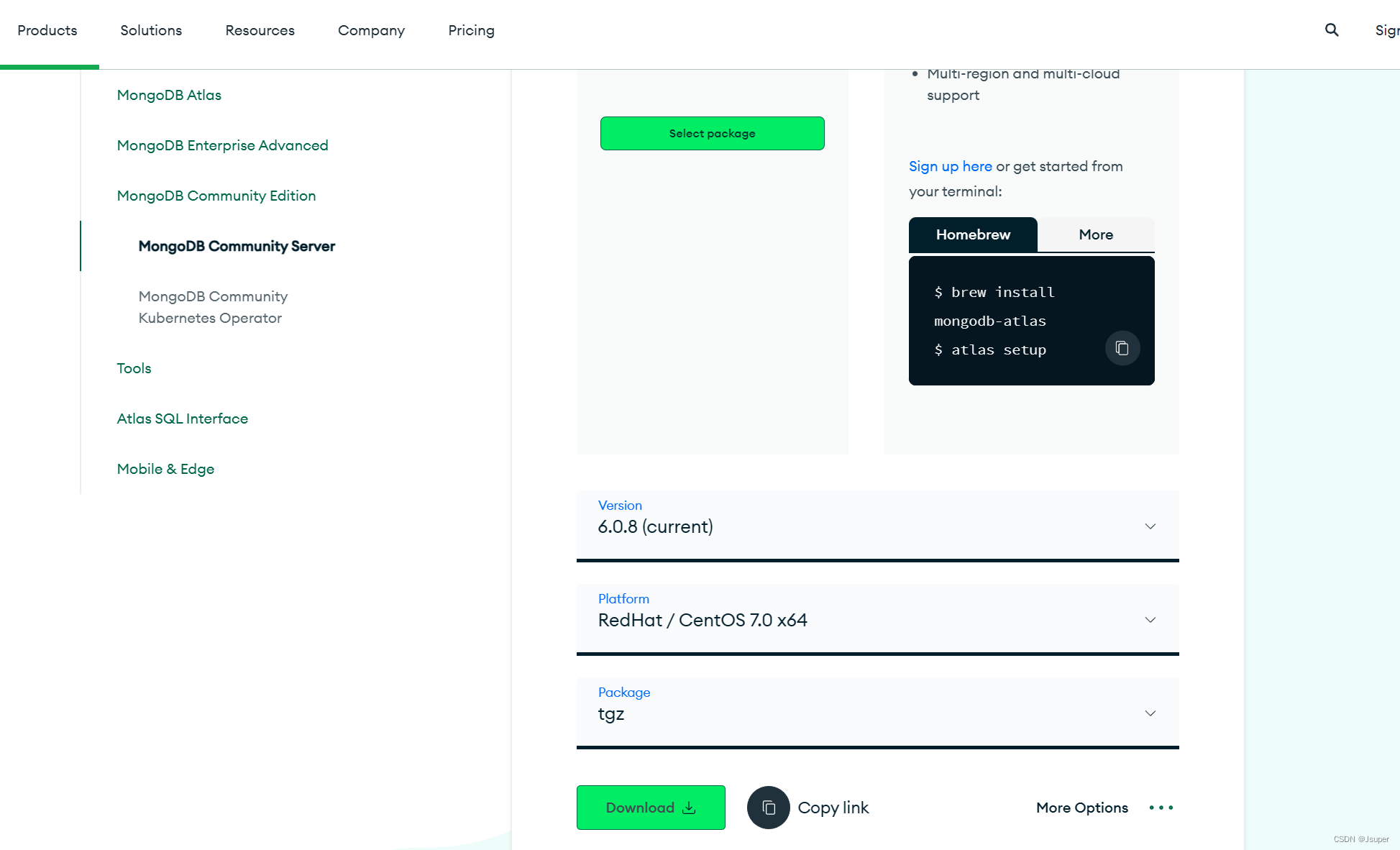Open the Products menu
This screenshot has width=1400, height=850.
47,30
